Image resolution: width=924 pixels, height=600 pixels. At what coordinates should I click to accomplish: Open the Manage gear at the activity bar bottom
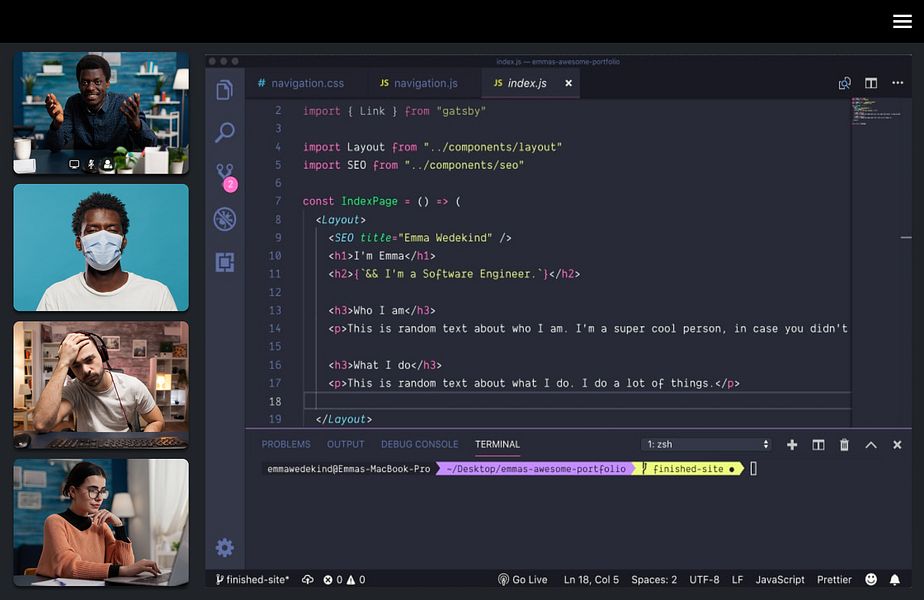click(x=224, y=547)
